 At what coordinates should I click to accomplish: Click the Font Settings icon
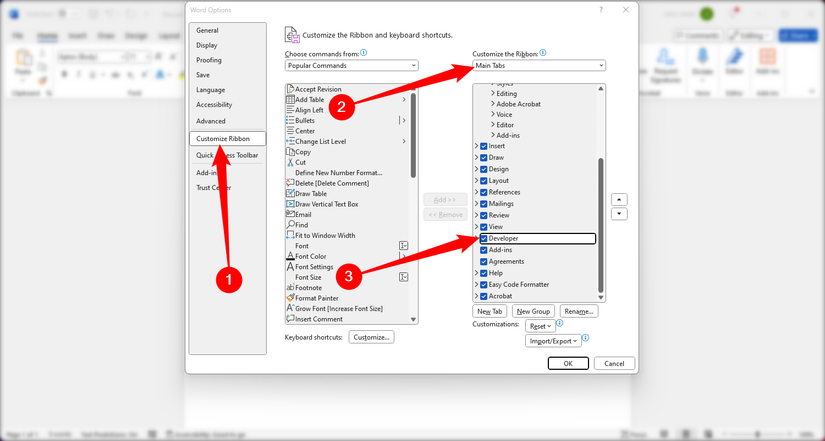[x=290, y=267]
